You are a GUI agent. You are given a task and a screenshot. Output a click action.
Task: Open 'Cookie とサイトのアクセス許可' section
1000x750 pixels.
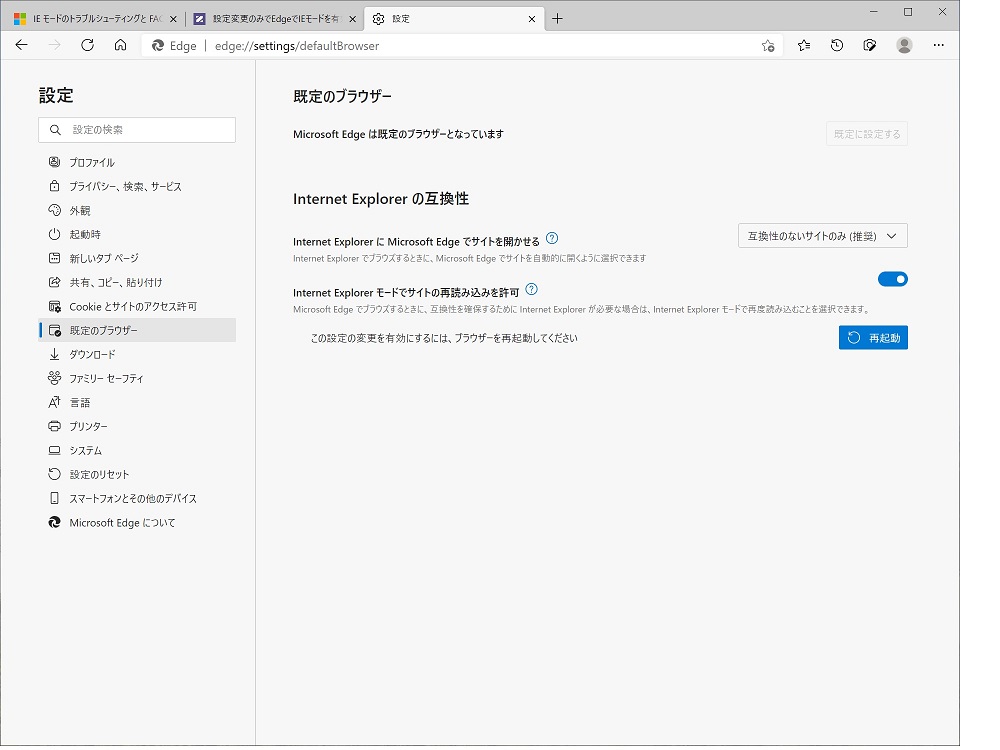[x=136, y=307]
